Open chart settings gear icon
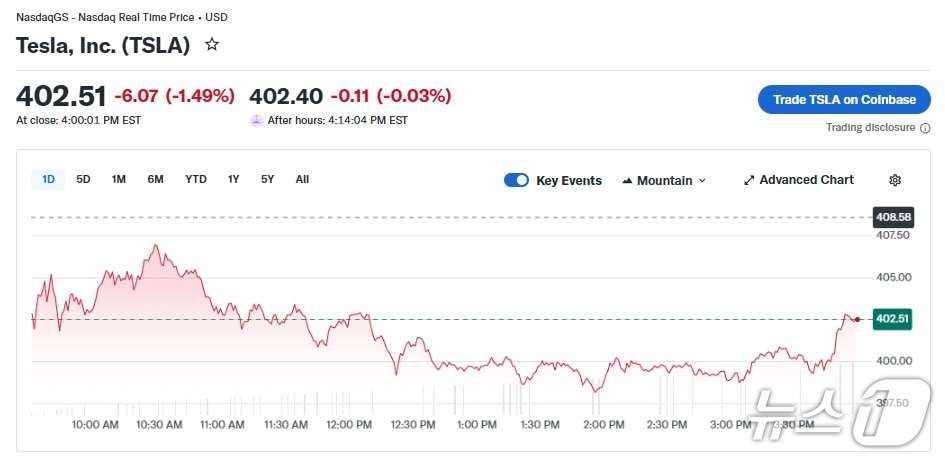The height and width of the screenshot is (460, 945). [x=895, y=180]
